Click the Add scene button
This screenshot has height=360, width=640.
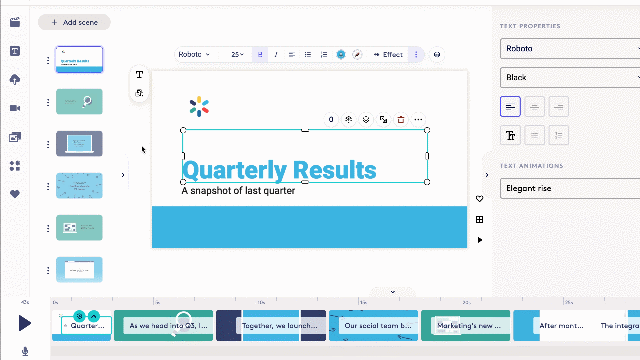[74, 22]
